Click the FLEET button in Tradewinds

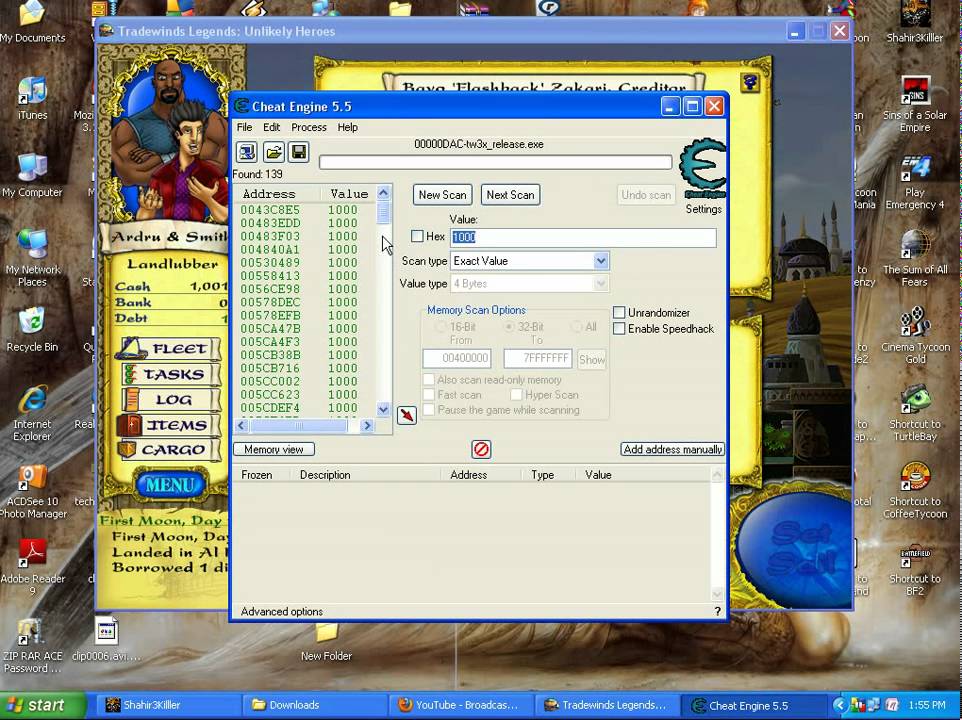click(170, 348)
